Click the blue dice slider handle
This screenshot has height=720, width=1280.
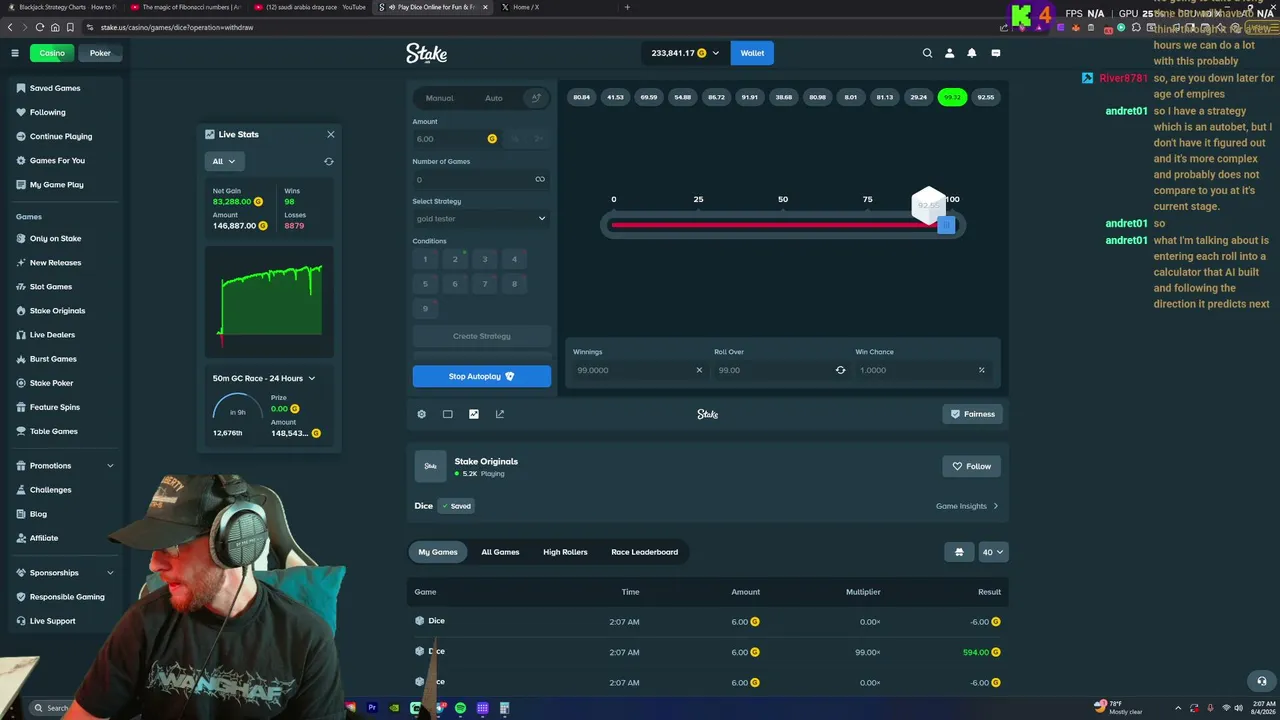click(946, 225)
